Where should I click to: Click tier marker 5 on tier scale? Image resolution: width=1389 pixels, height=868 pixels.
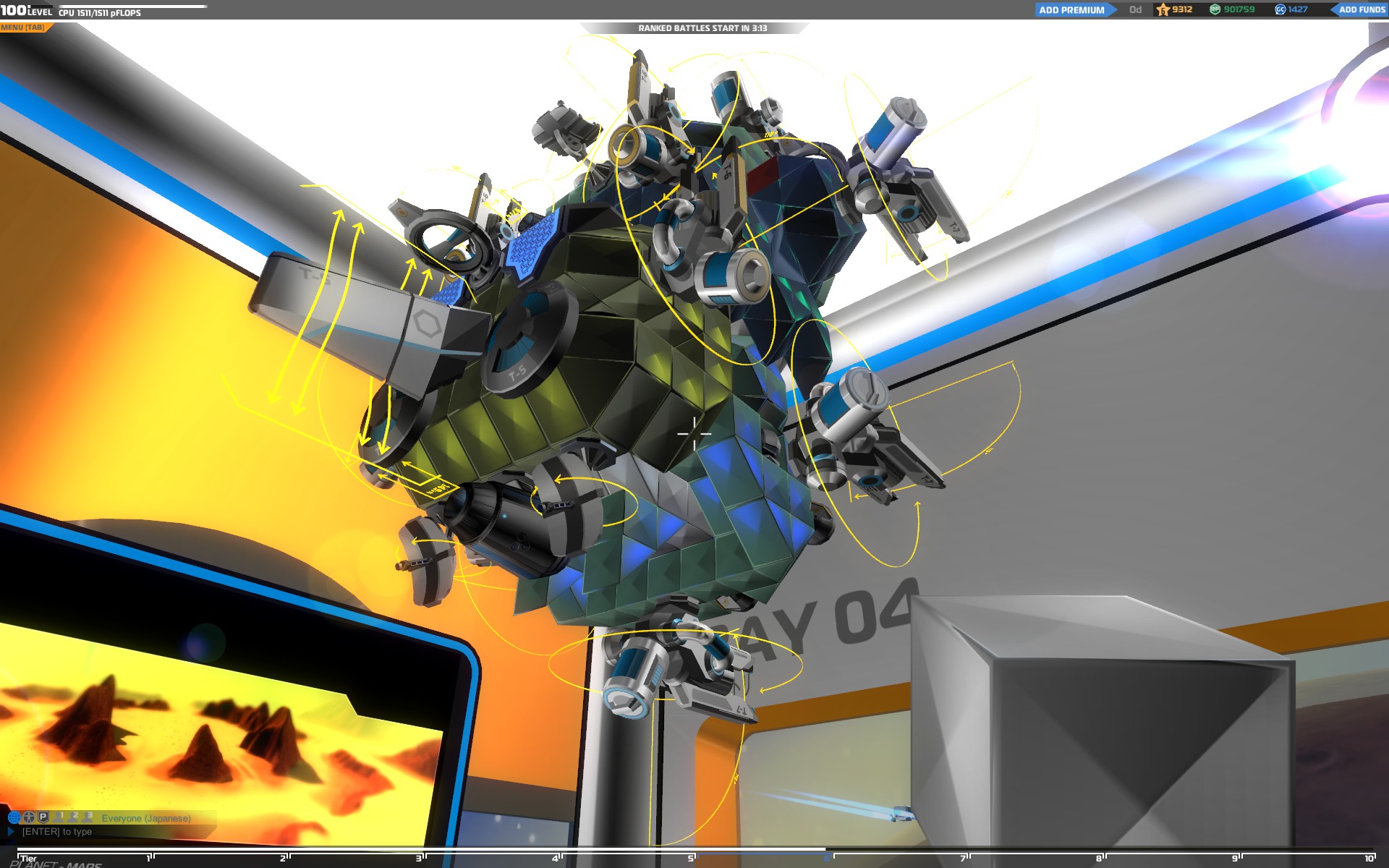coord(692,858)
